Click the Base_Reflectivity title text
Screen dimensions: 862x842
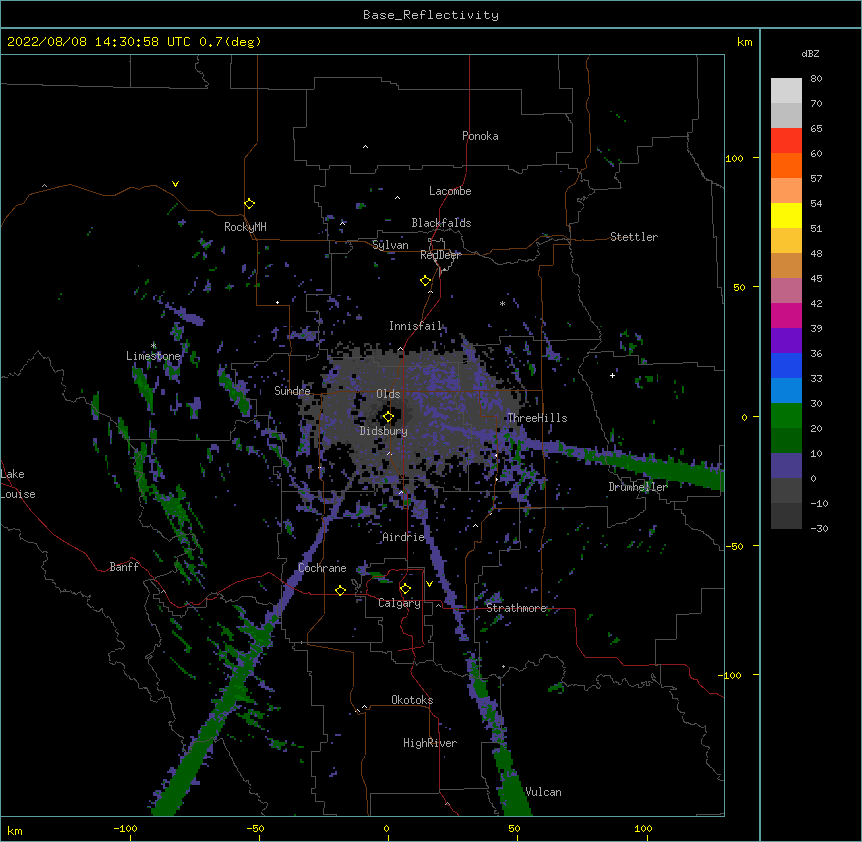pyautogui.click(x=431, y=15)
